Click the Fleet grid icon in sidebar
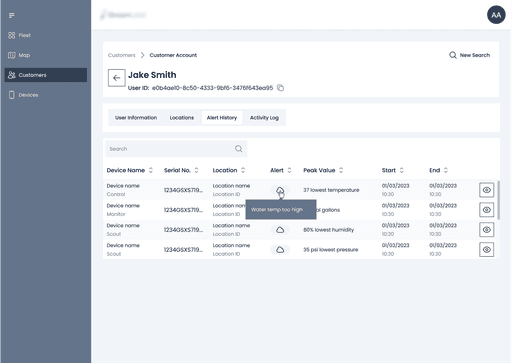The image size is (512, 363). [x=12, y=35]
